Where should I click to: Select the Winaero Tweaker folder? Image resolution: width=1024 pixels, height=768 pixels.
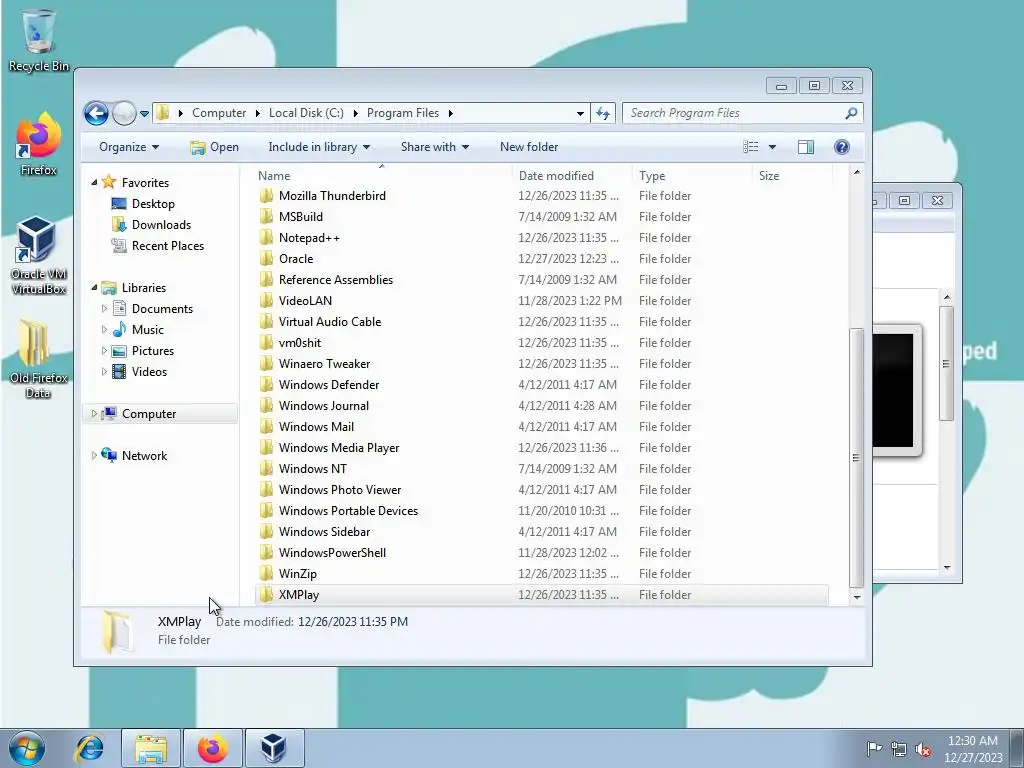point(324,364)
